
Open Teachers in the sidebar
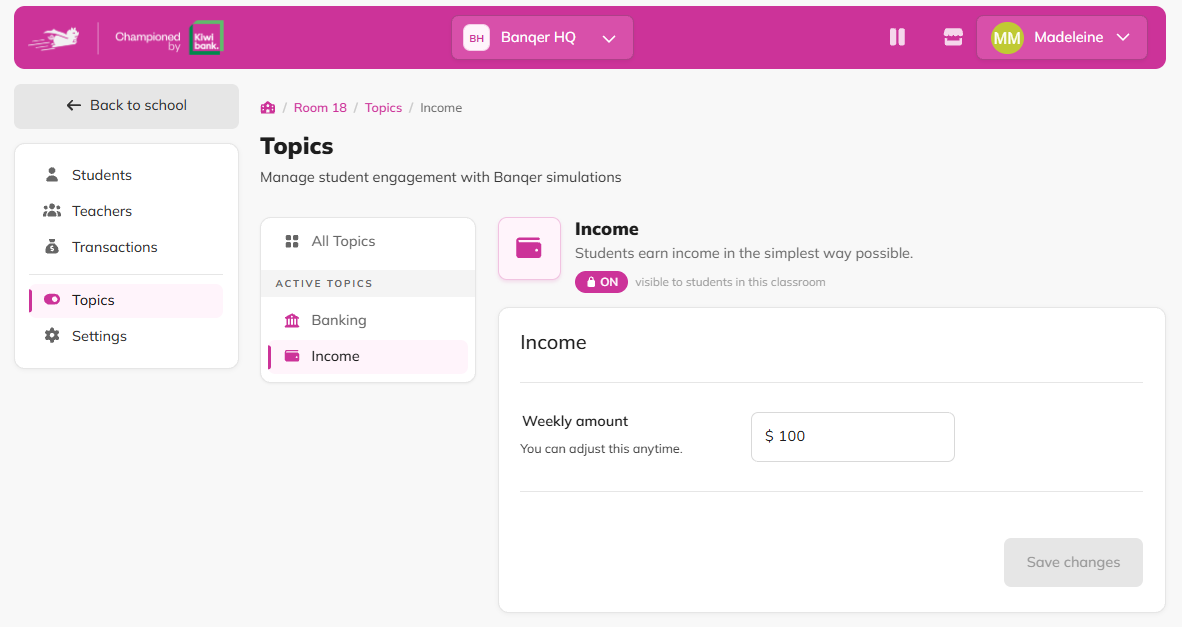[126, 211]
